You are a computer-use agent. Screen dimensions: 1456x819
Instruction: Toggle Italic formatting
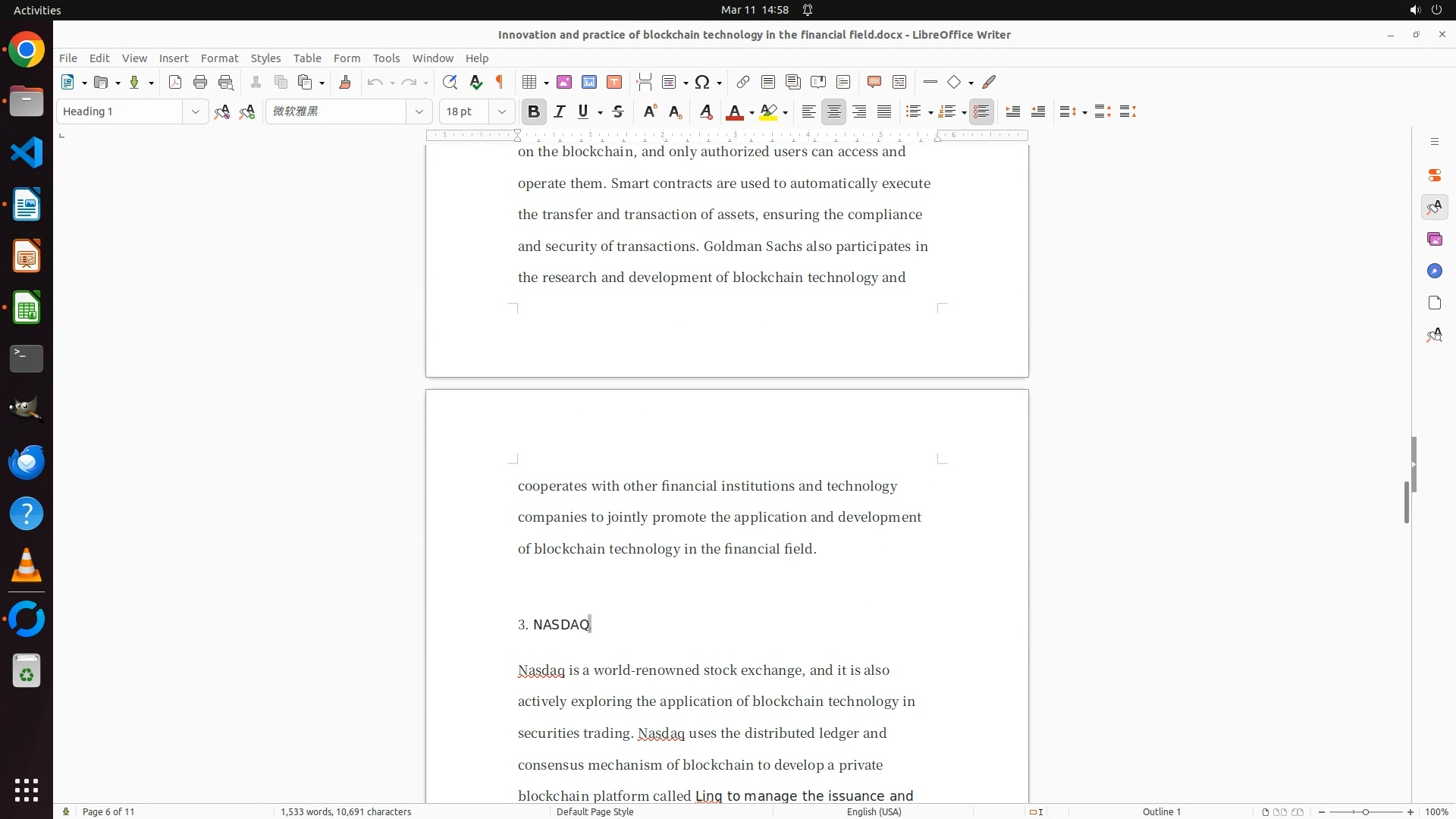point(560,112)
